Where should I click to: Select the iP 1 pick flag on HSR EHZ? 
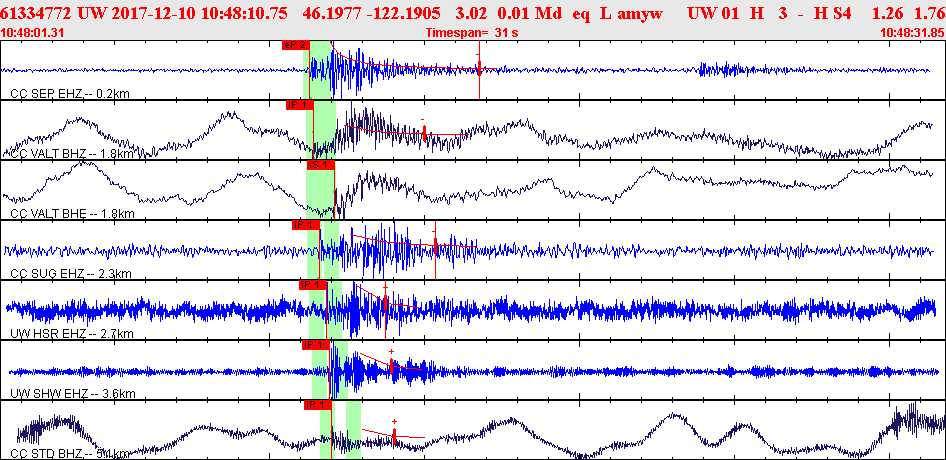[x=313, y=285]
